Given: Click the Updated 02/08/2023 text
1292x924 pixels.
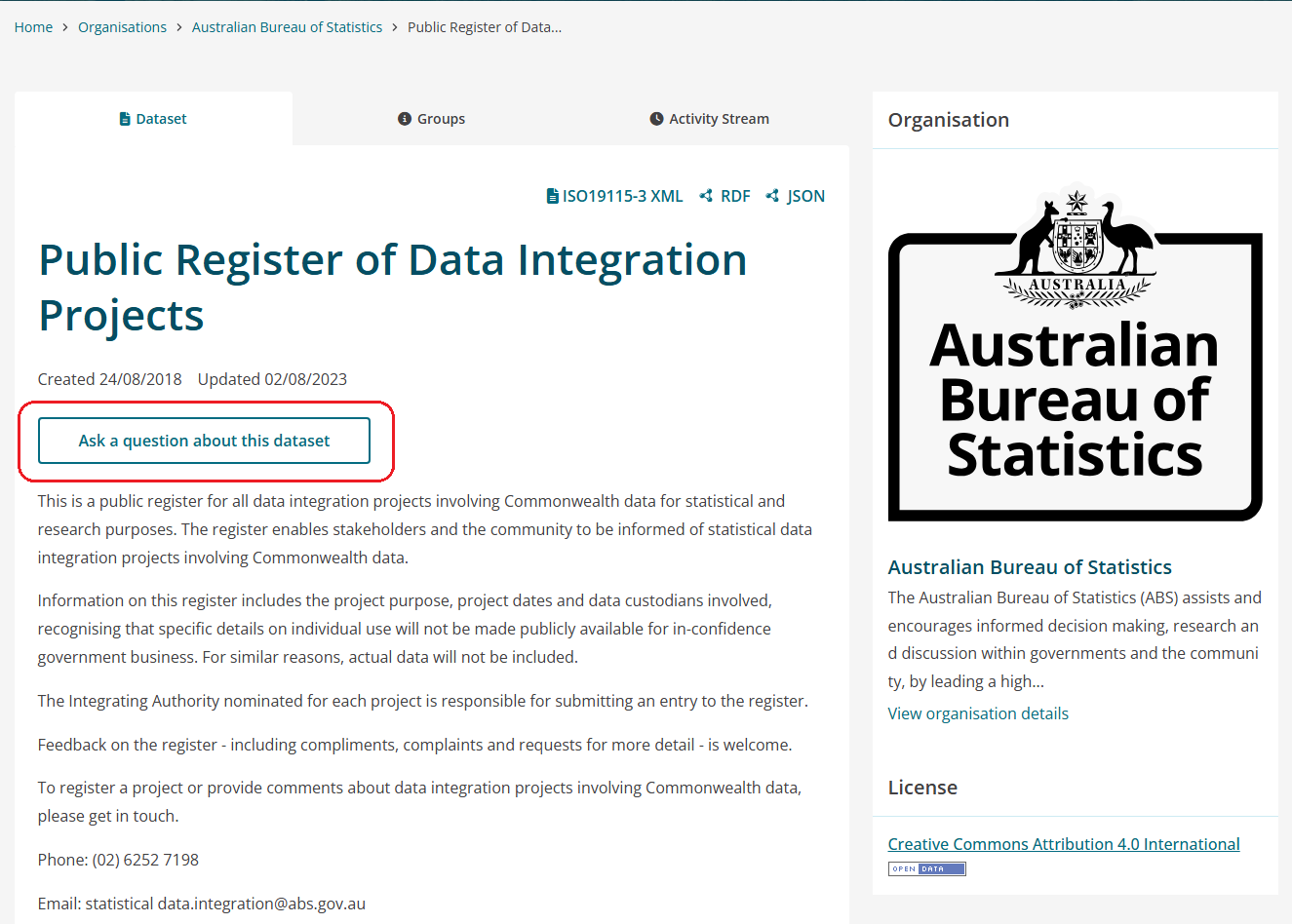Looking at the screenshot, I should (272, 379).
